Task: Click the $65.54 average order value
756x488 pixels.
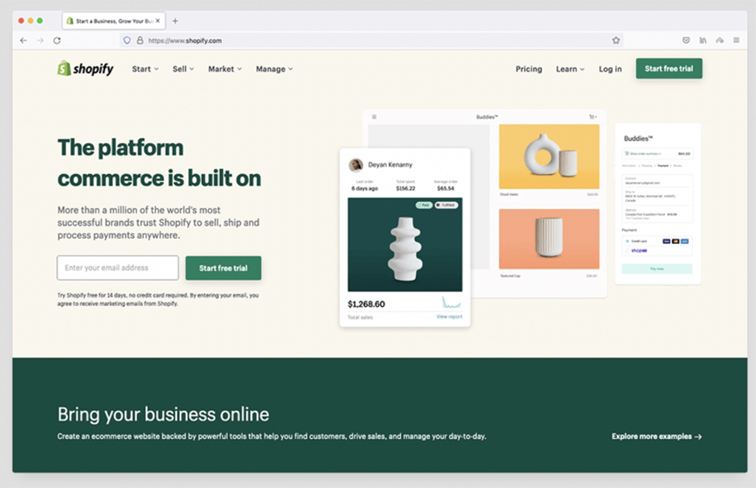Action: tap(446, 189)
